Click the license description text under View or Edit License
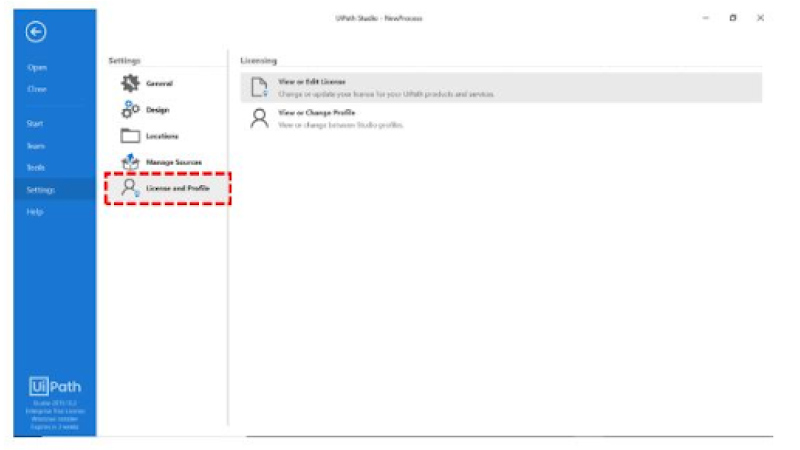Screen dimensions: 800x450 (386, 94)
